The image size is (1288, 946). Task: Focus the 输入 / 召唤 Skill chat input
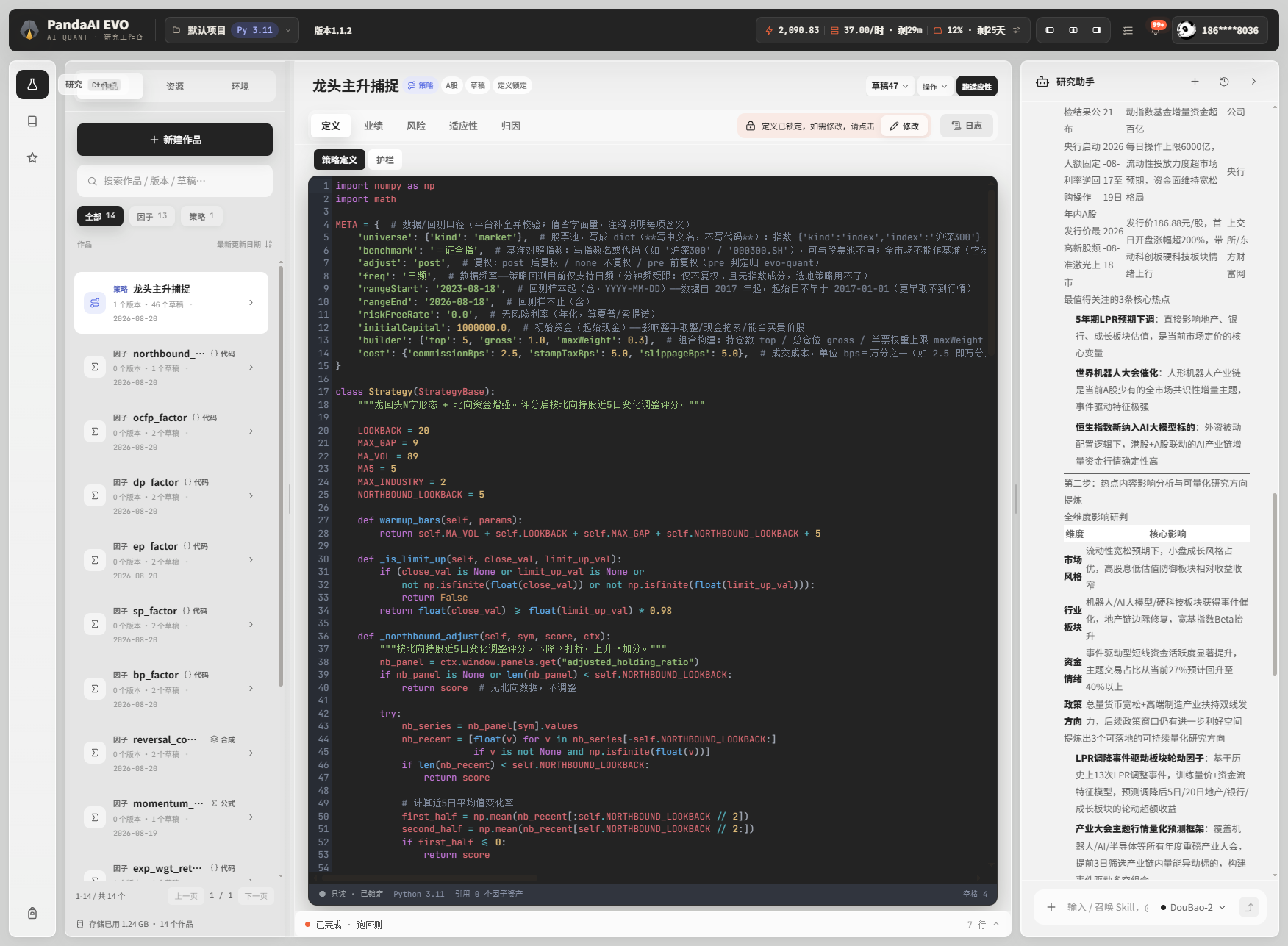pyautogui.click(x=1108, y=907)
